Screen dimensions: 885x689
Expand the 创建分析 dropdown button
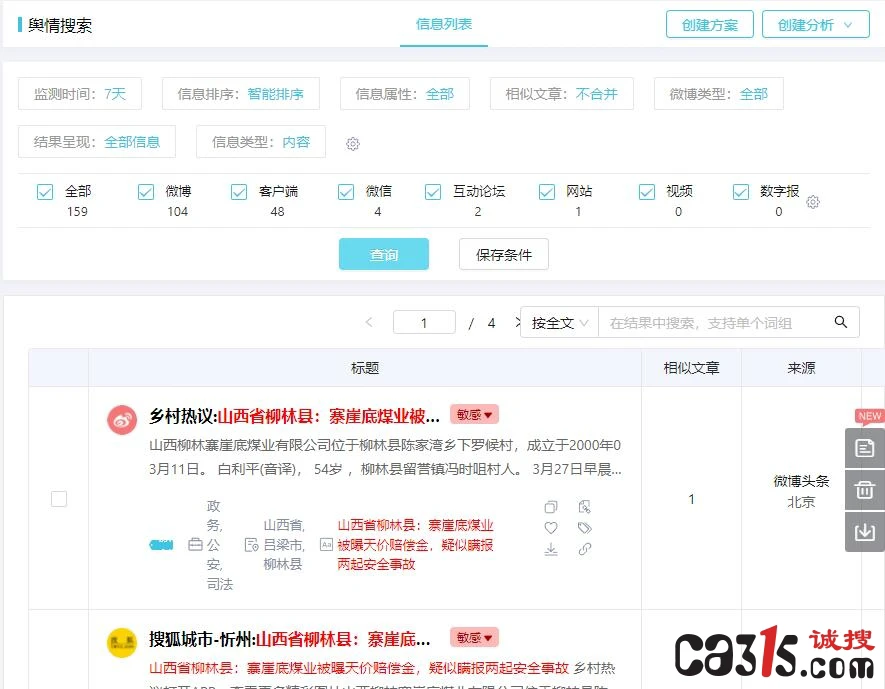point(816,25)
